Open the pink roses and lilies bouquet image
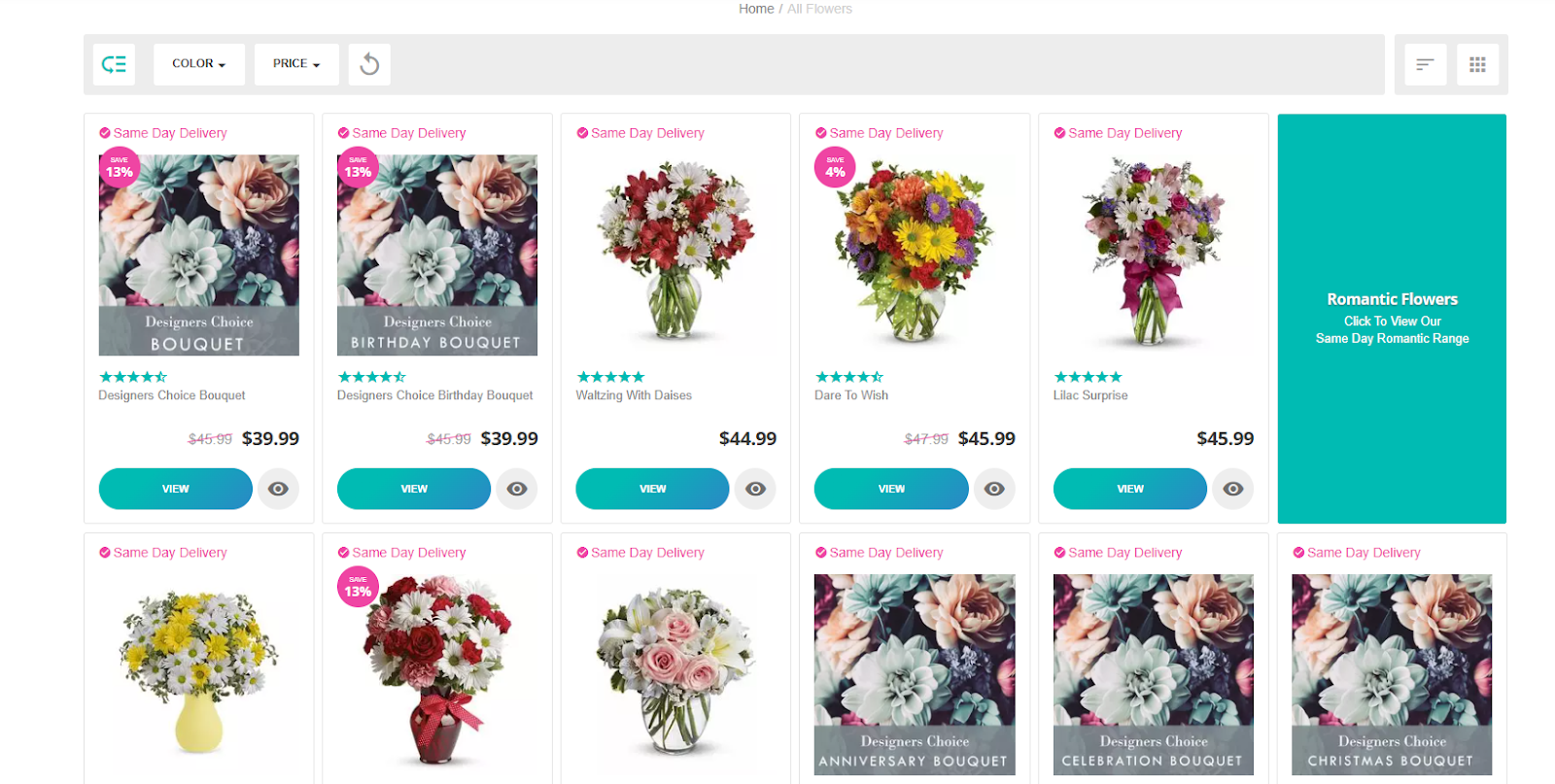This screenshot has width=1555, height=784. (x=676, y=674)
